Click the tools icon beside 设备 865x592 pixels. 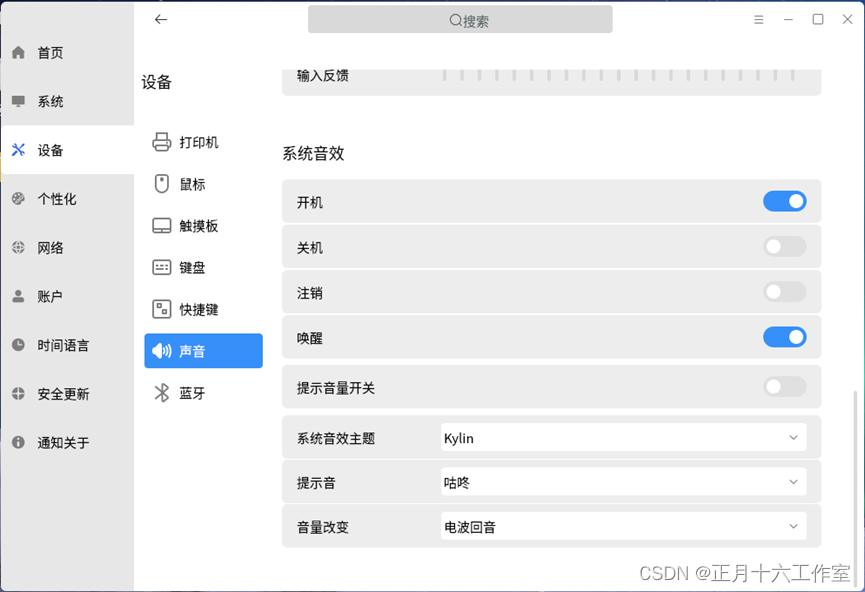pyautogui.click(x=18, y=150)
